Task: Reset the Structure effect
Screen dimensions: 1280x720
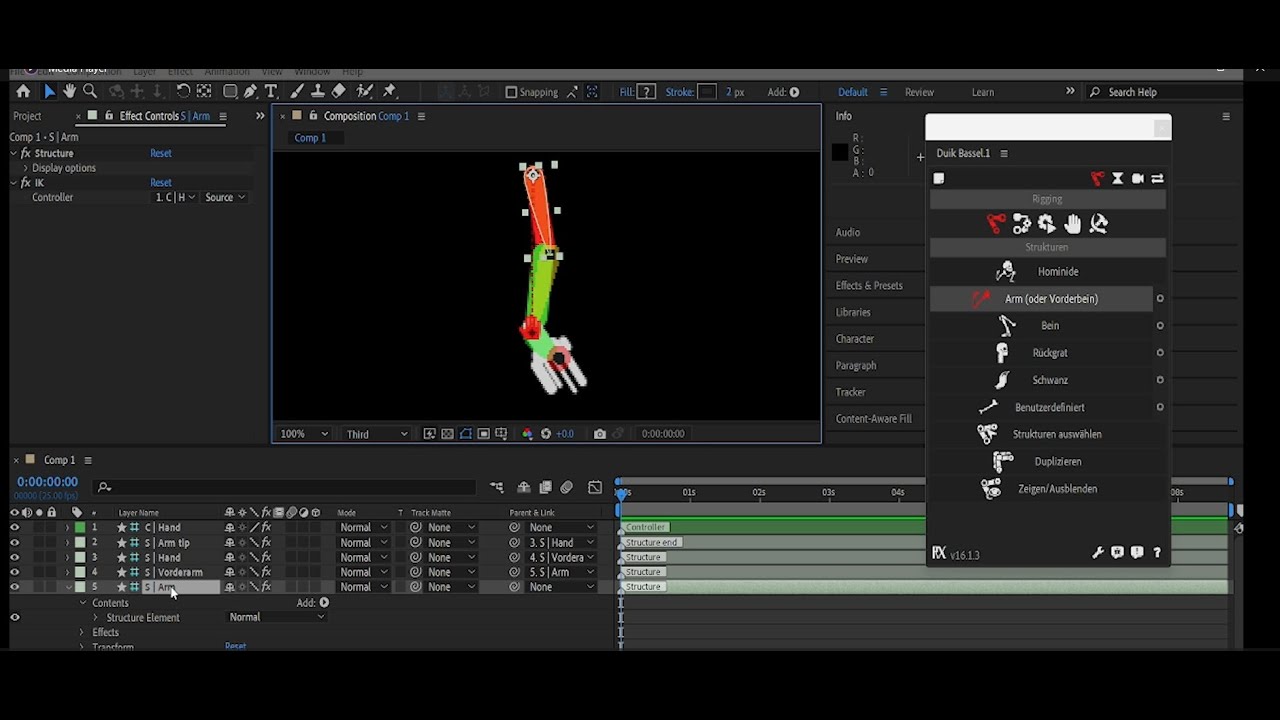Action: click(x=161, y=153)
